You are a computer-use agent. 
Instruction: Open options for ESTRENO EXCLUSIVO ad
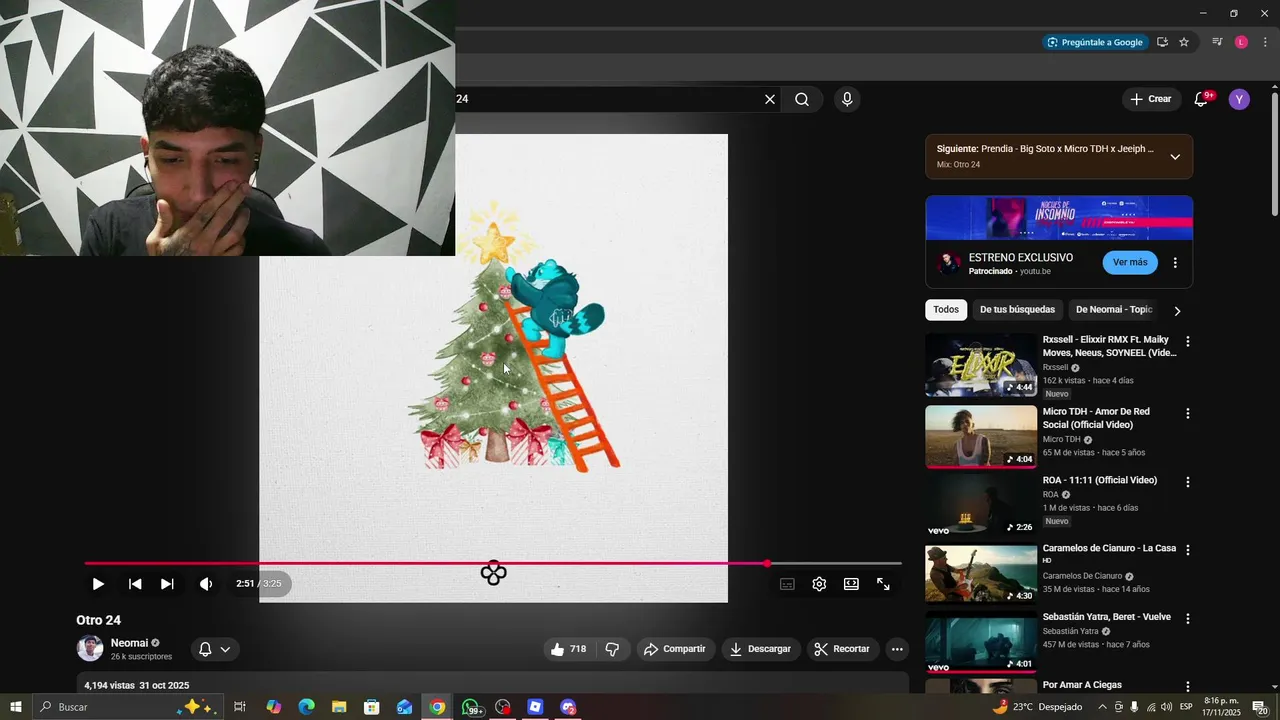(1175, 263)
